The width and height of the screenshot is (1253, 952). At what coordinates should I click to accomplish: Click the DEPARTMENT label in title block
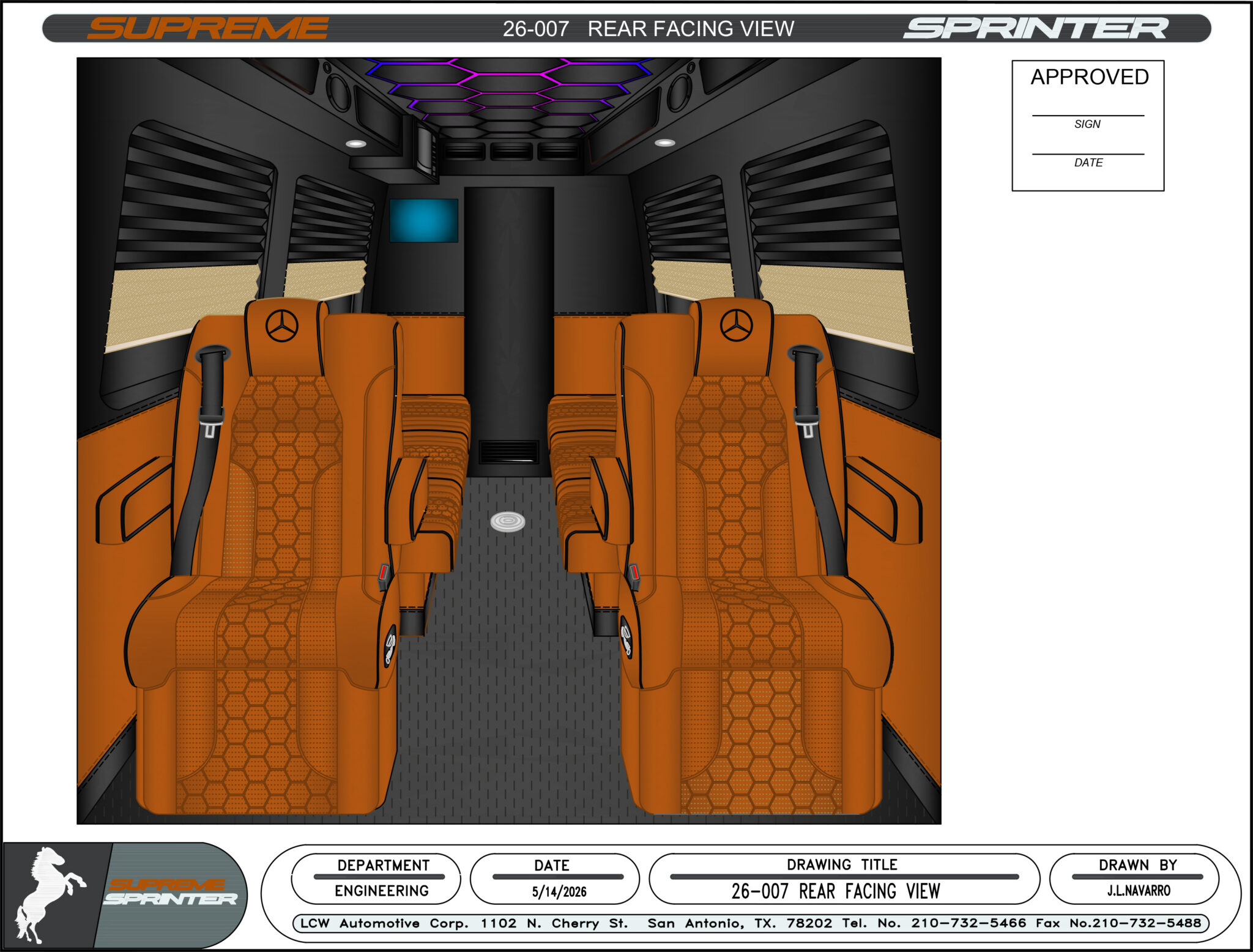point(384,865)
